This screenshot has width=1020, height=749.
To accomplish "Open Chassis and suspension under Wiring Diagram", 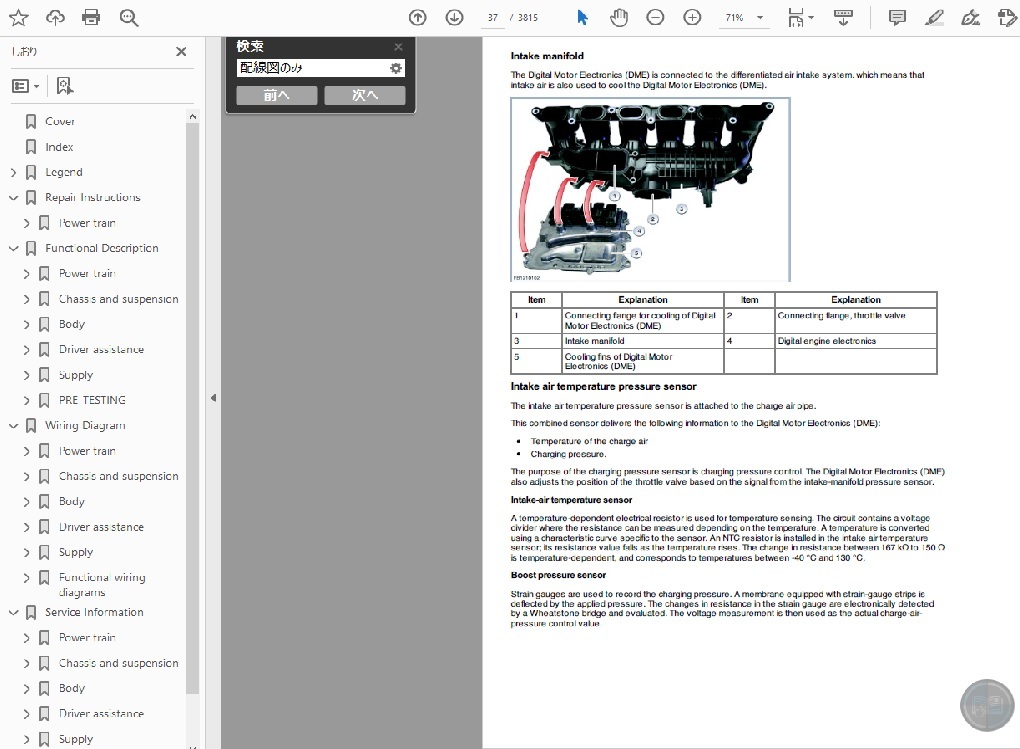I will pos(118,476).
